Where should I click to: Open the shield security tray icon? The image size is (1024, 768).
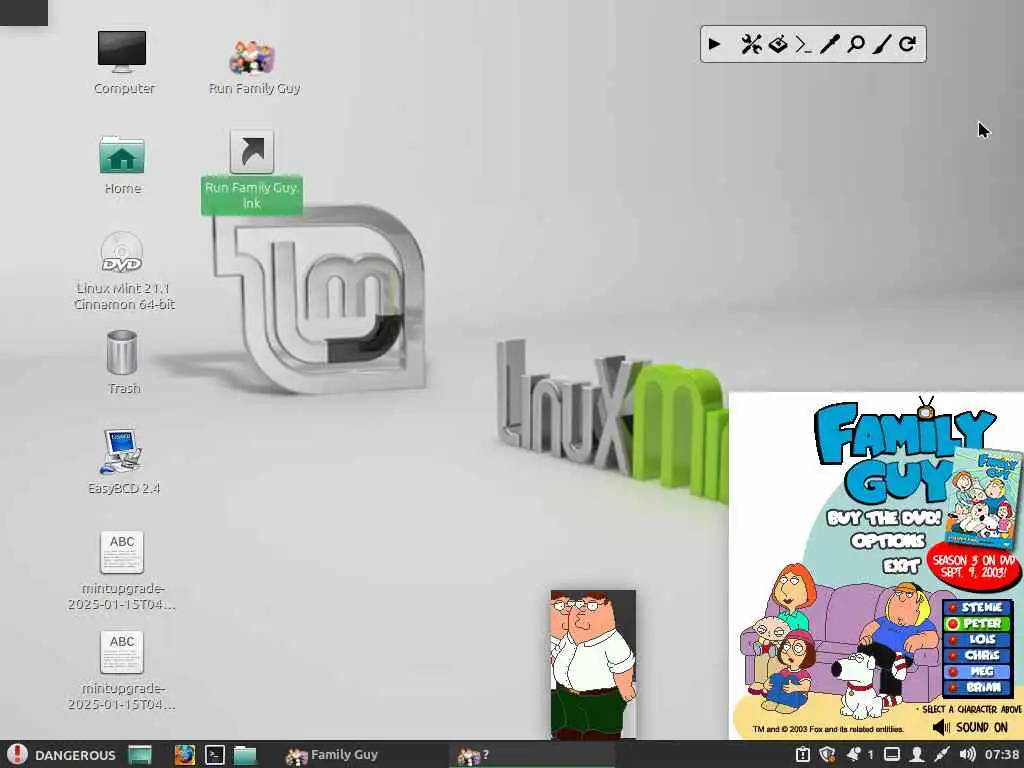[x=827, y=755]
